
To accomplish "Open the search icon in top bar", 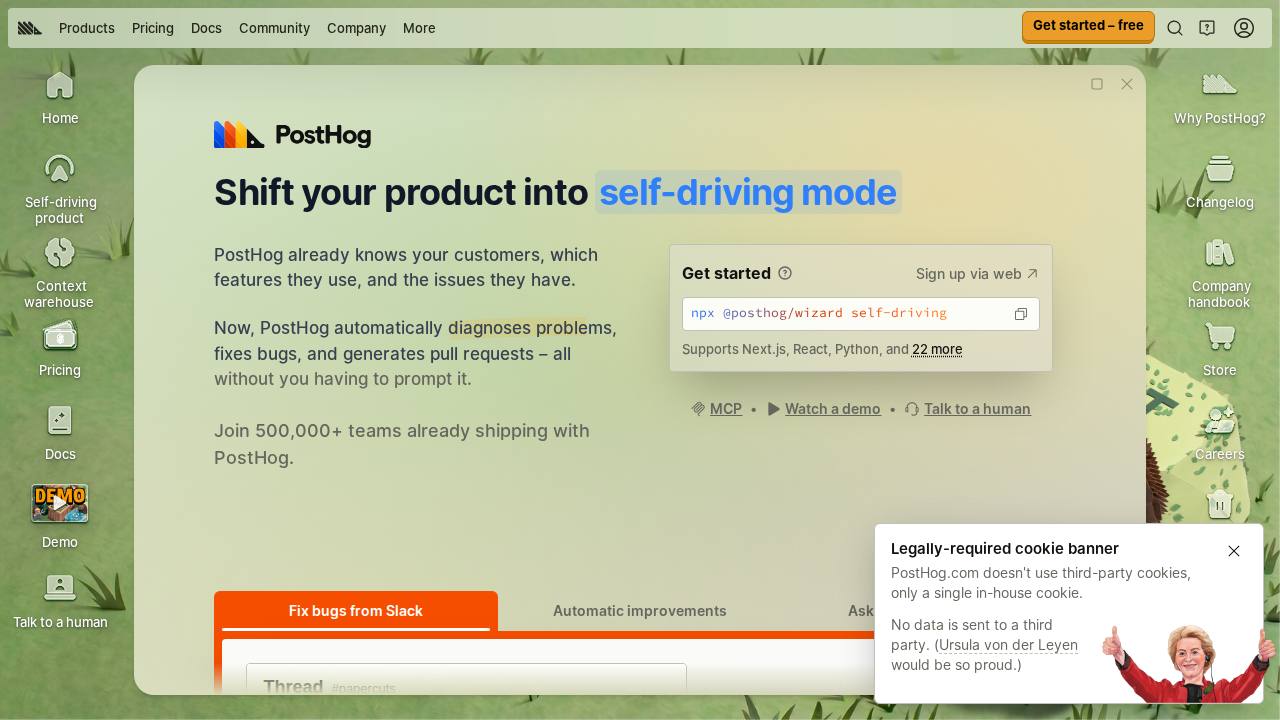I will click(1175, 28).
